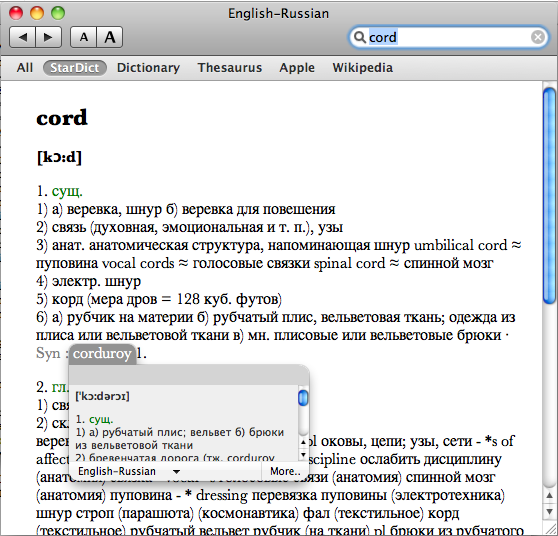The image size is (558, 536).
Task: Click the cord headword heading
Action: click(62, 118)
